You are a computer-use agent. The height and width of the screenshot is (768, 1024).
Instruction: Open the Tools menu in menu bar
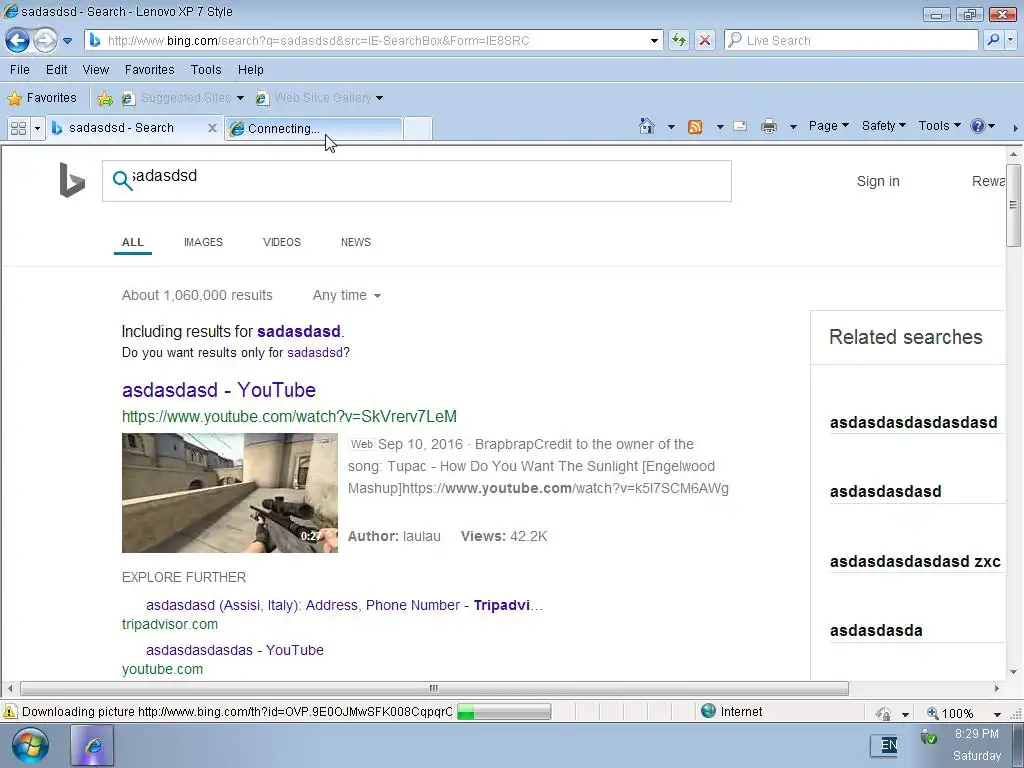click(x=206, y=70)
